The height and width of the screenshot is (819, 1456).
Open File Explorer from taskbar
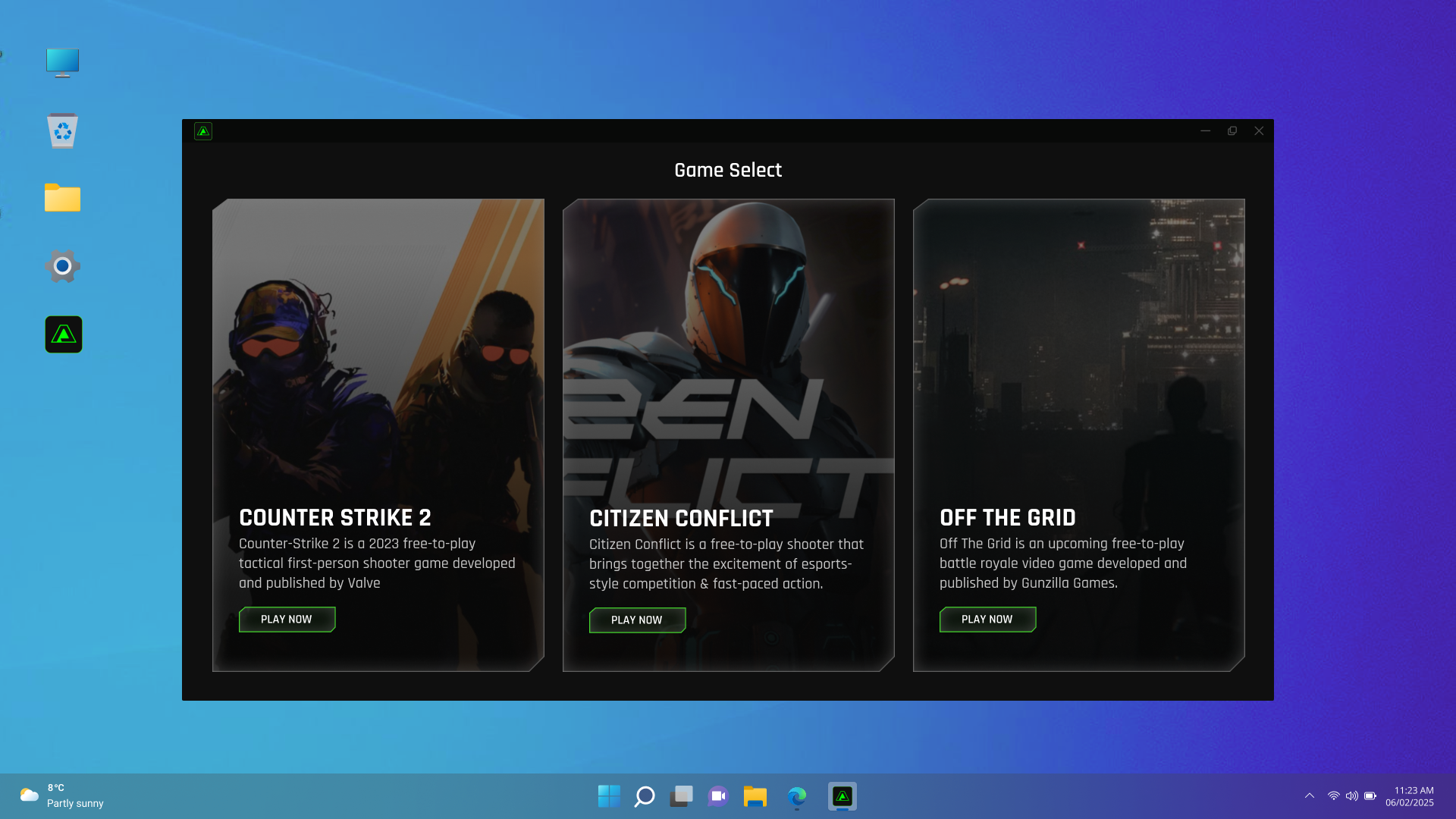pos(755,796)
